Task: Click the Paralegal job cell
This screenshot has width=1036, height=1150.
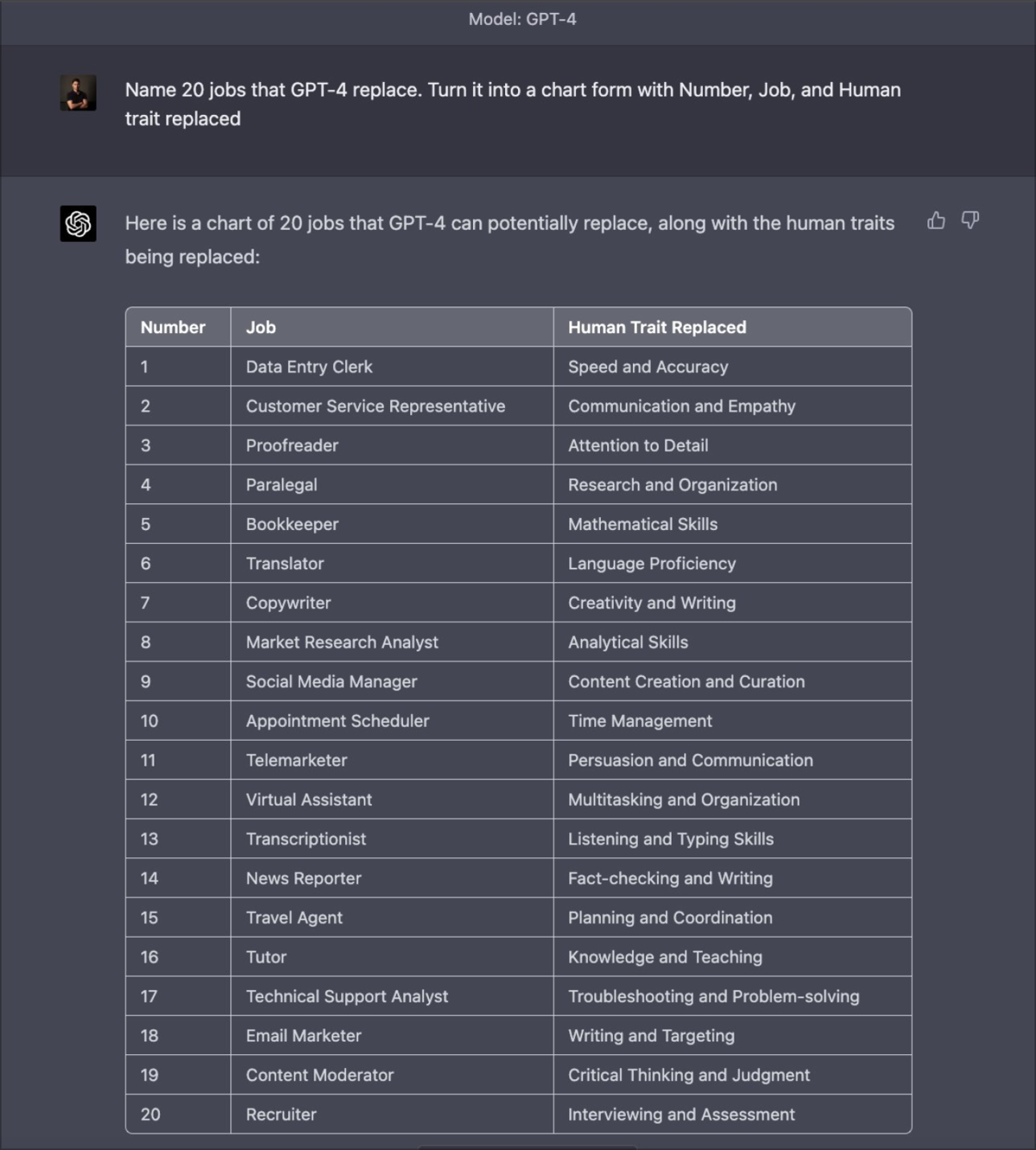Action: click(281, 485)
